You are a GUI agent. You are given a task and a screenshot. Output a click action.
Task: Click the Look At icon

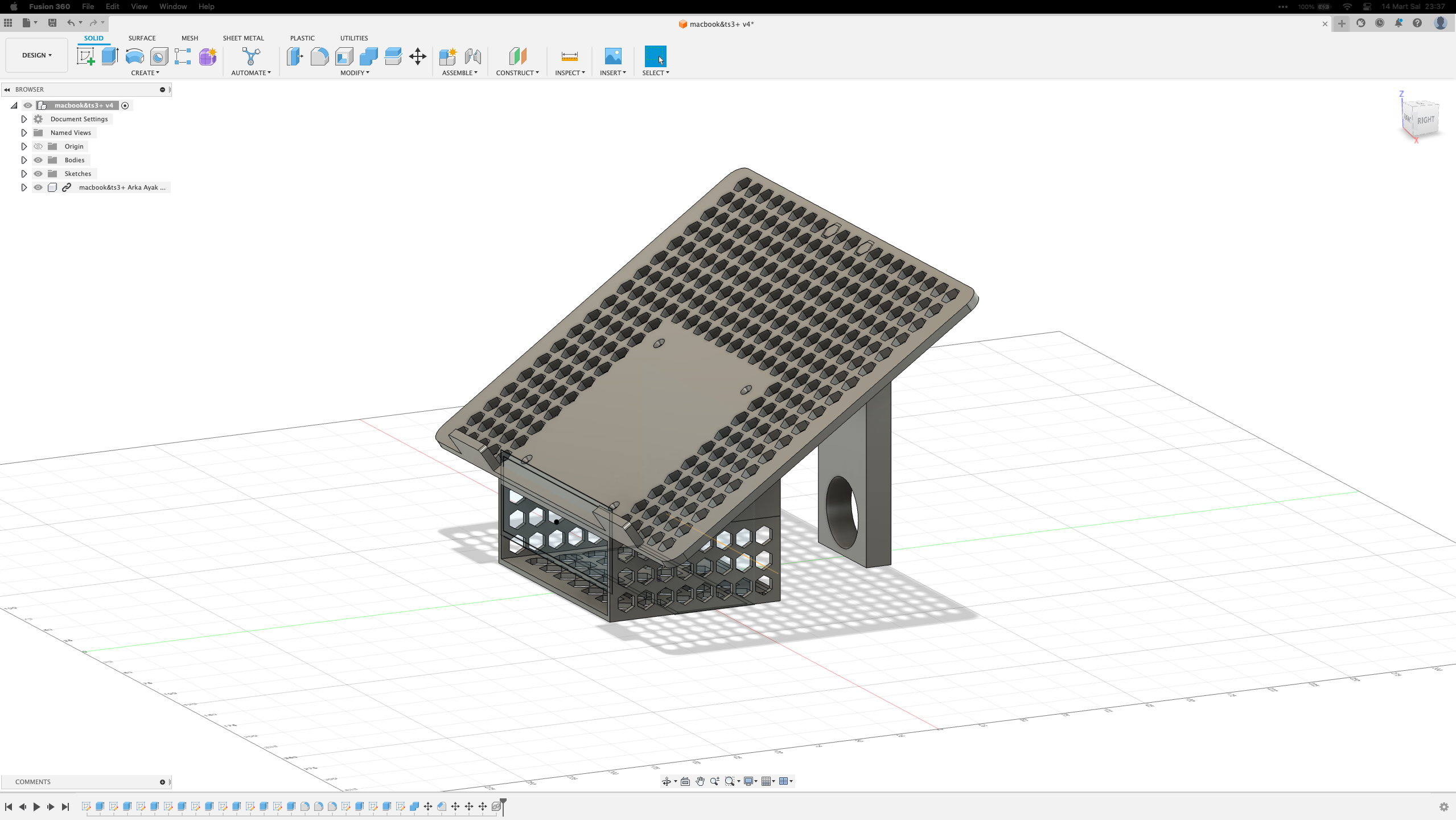pyautogui.click(x=685, y=781)
